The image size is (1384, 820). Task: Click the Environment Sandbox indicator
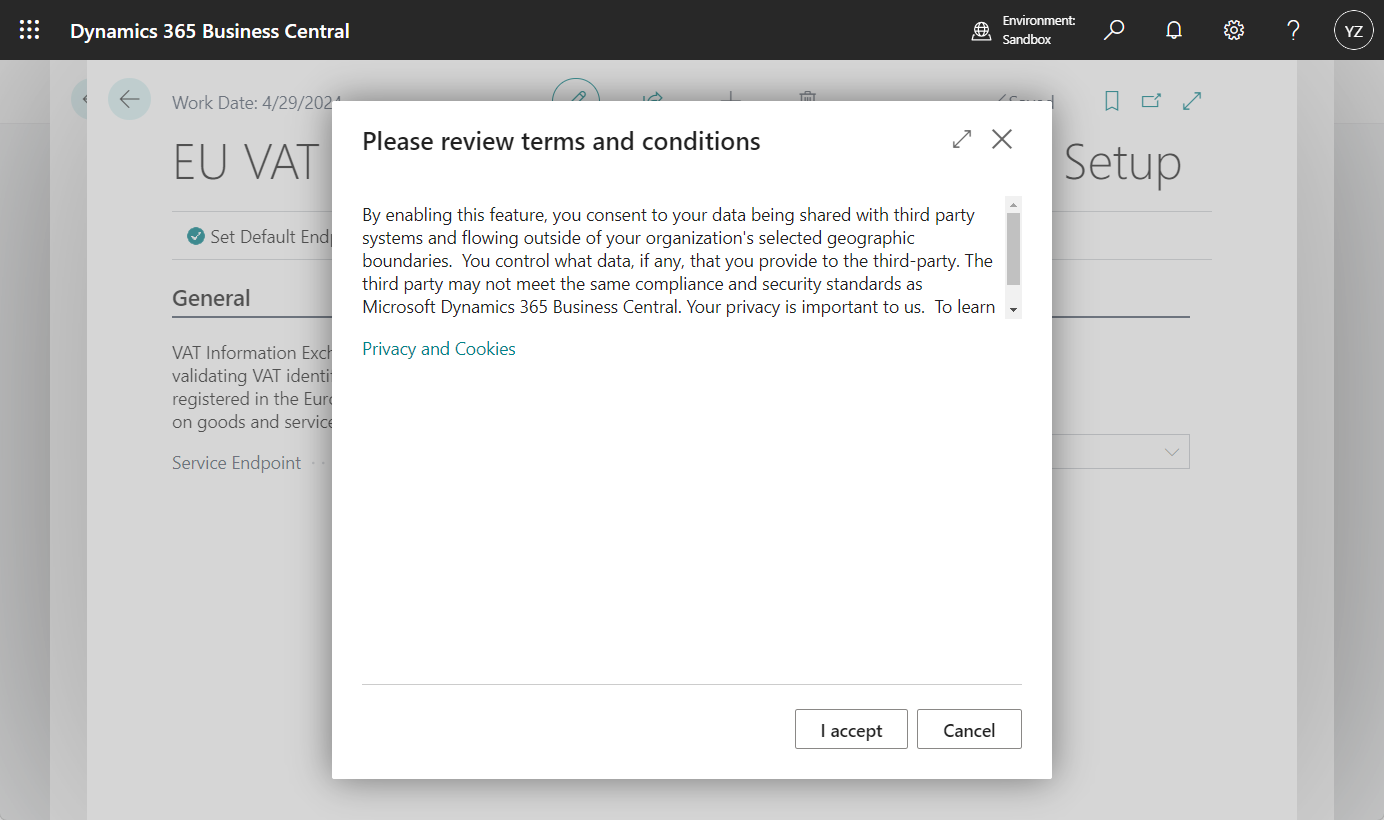[x=1025, y=30]
